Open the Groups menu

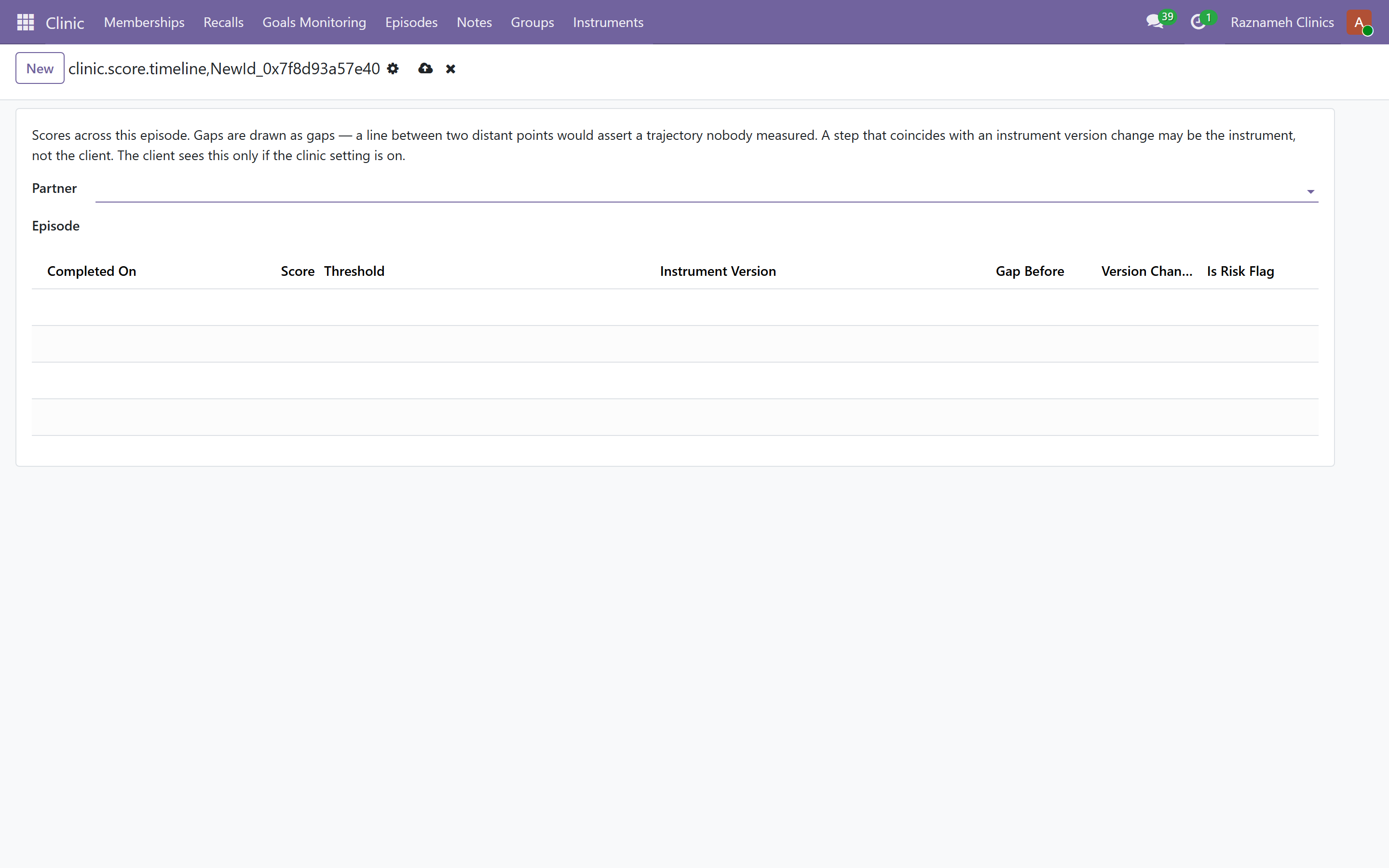pyautogui.click(x=532, y=22)
